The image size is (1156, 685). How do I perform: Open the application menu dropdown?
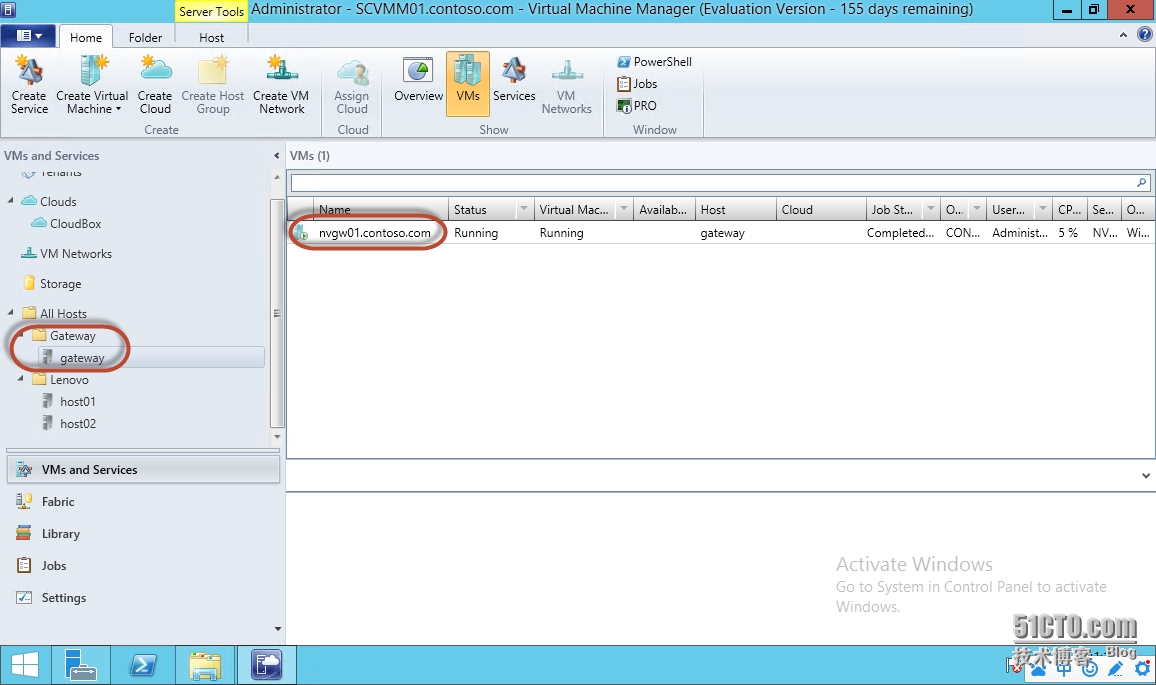(29, 35)
